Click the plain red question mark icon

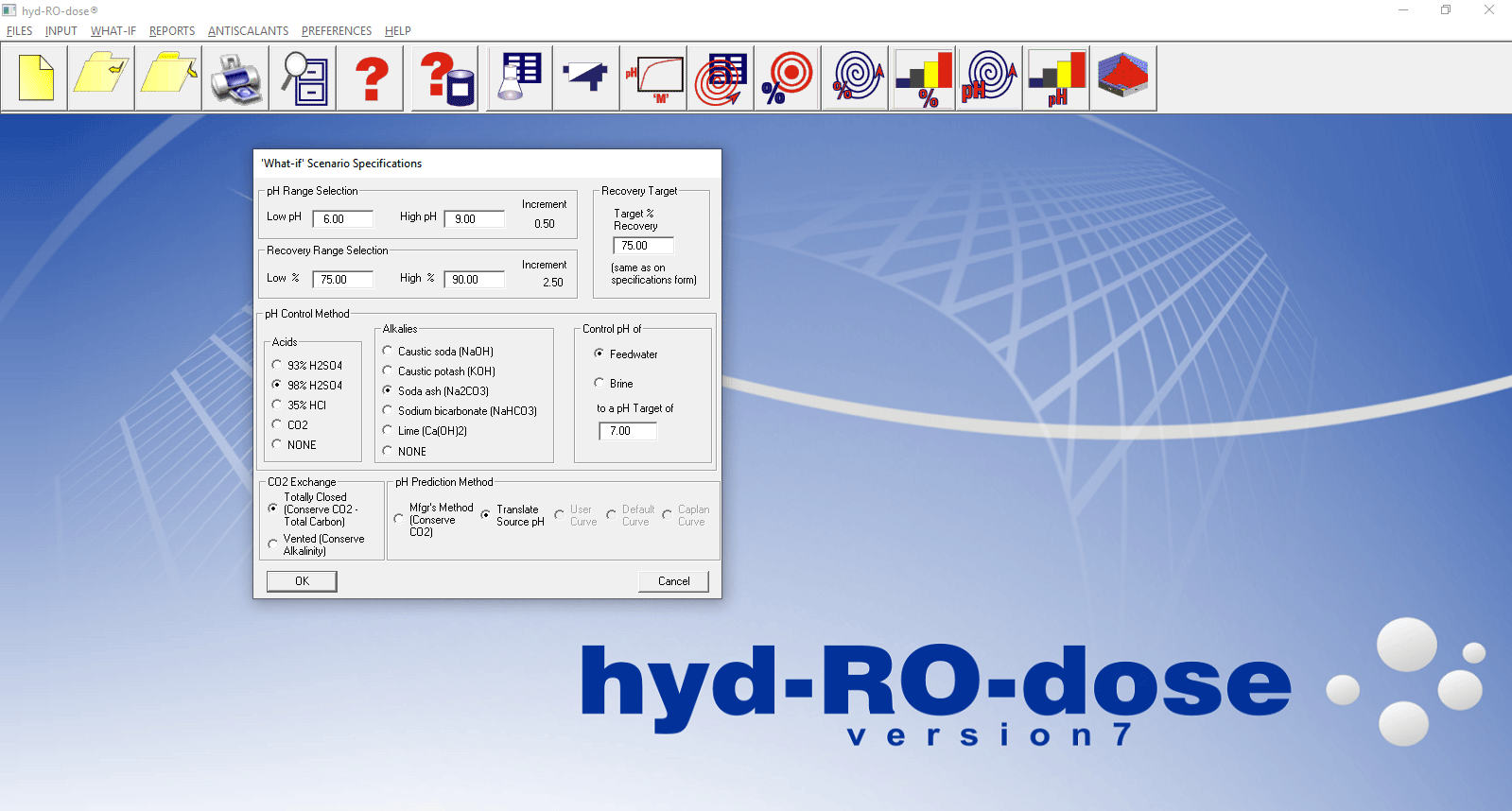[371, 78]
